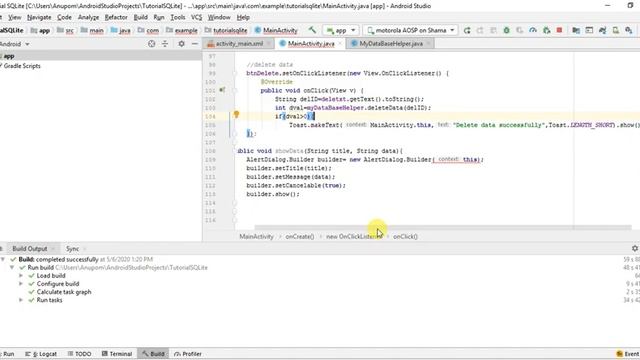Click the yellow lightbulb on line 104
Image resolution: width=640 pixels, height=360 pixels.
[x=236, y=115]
